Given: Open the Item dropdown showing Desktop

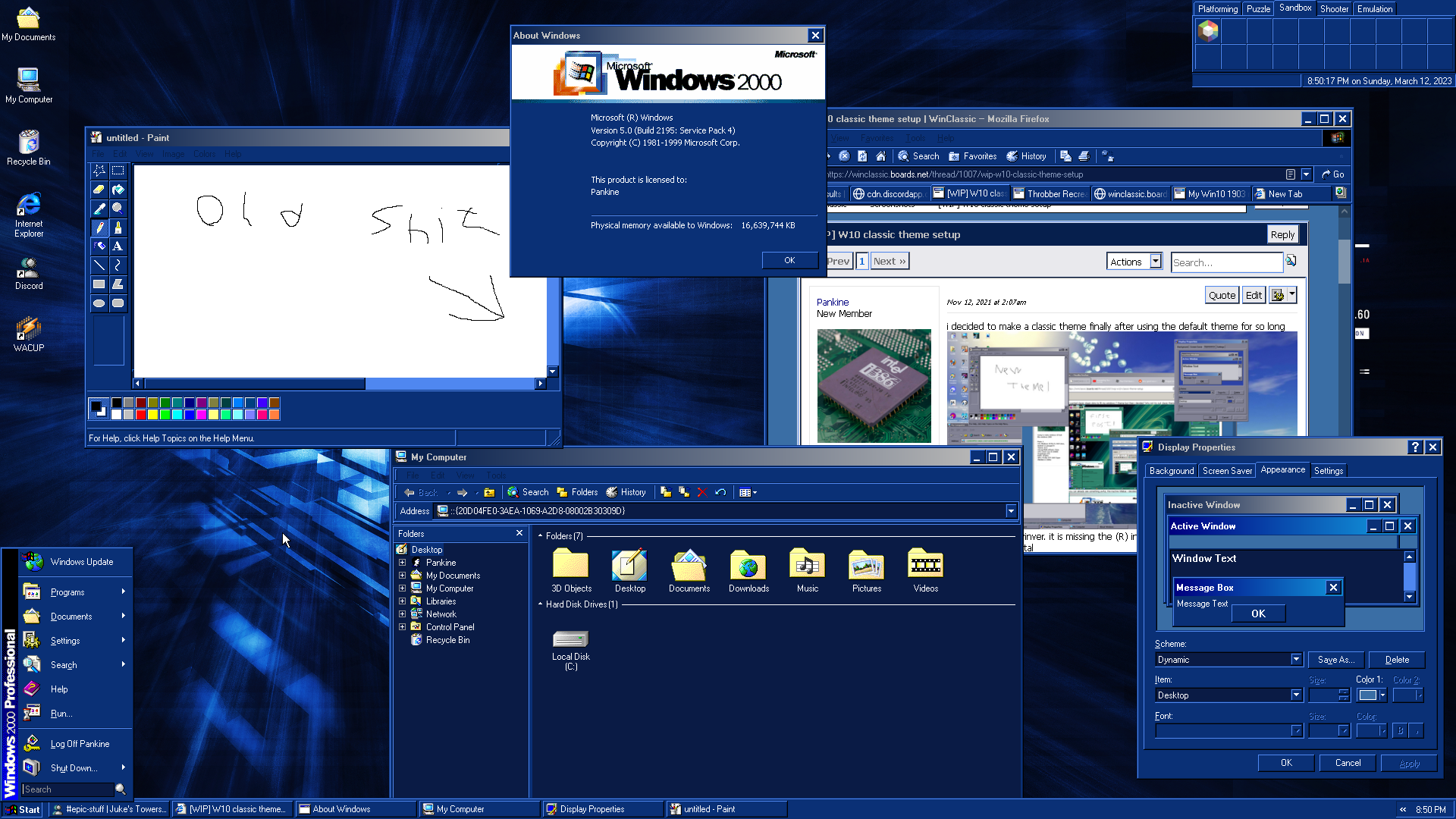Looking at the screenshot, I should click(x=1296, y=695).
